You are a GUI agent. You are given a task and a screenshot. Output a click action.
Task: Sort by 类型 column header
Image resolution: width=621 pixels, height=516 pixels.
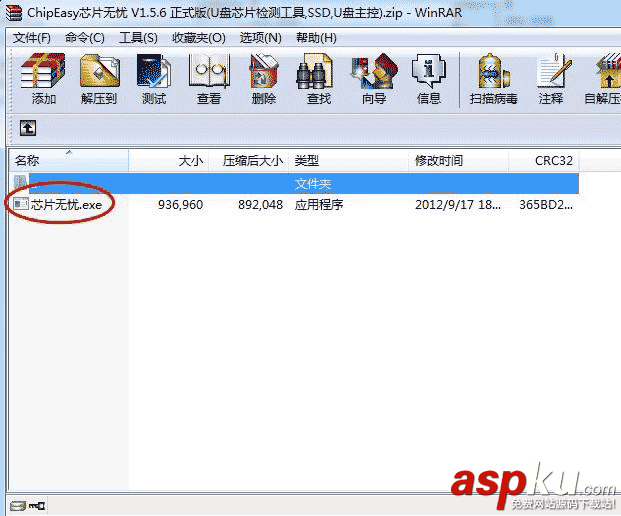(349, 160)
